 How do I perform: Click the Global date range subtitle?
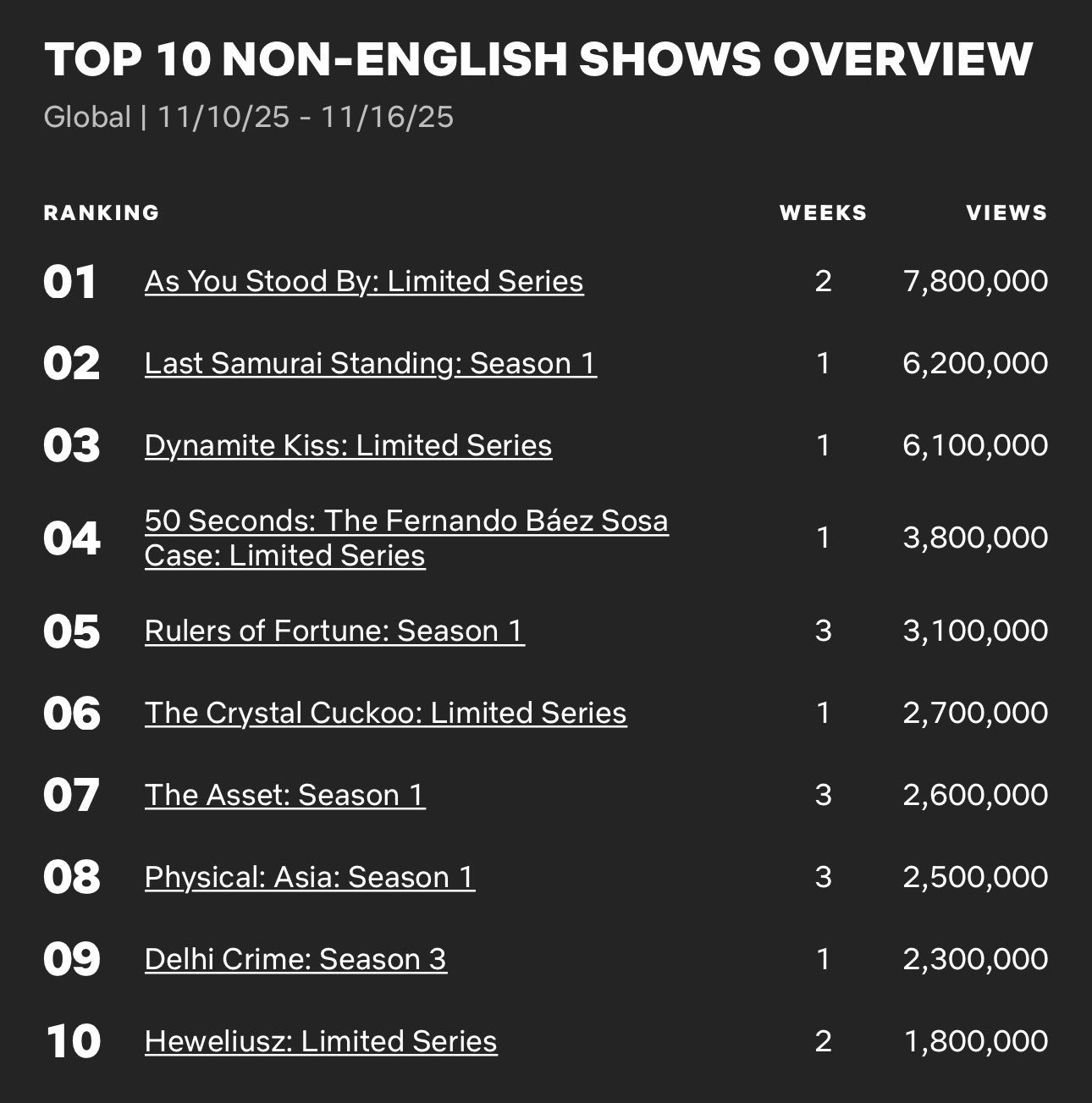249,117
